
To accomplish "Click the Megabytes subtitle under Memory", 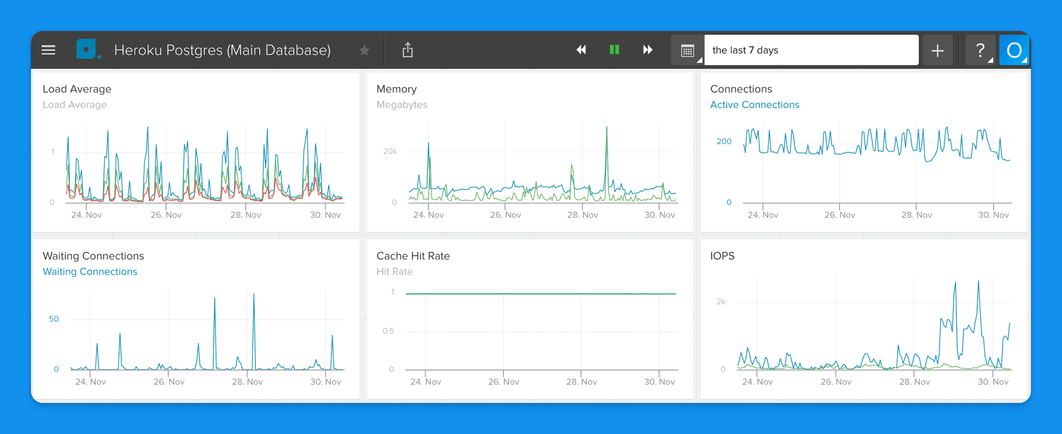I will pos(402,105).
